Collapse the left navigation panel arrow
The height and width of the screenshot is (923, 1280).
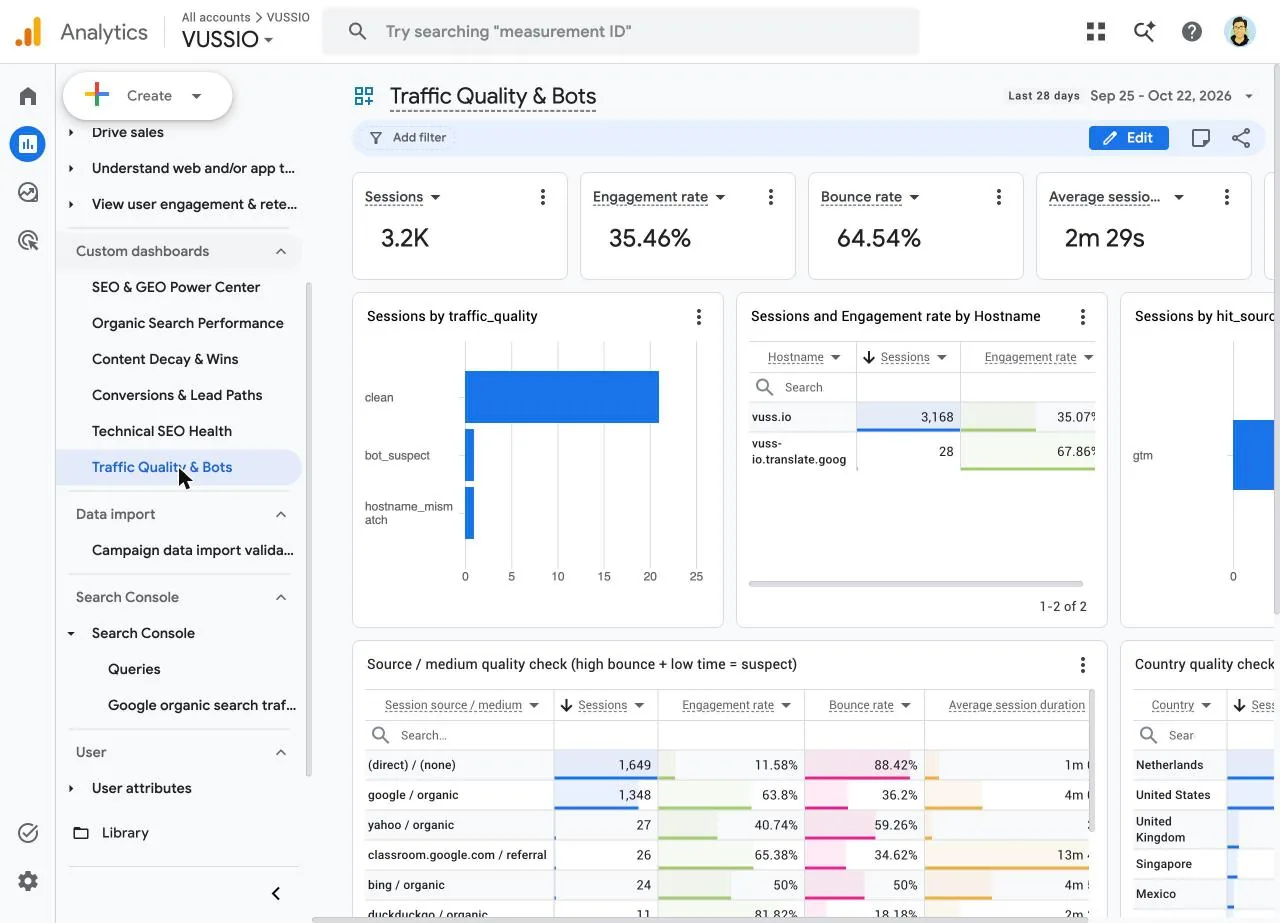[x=276, y=893]
